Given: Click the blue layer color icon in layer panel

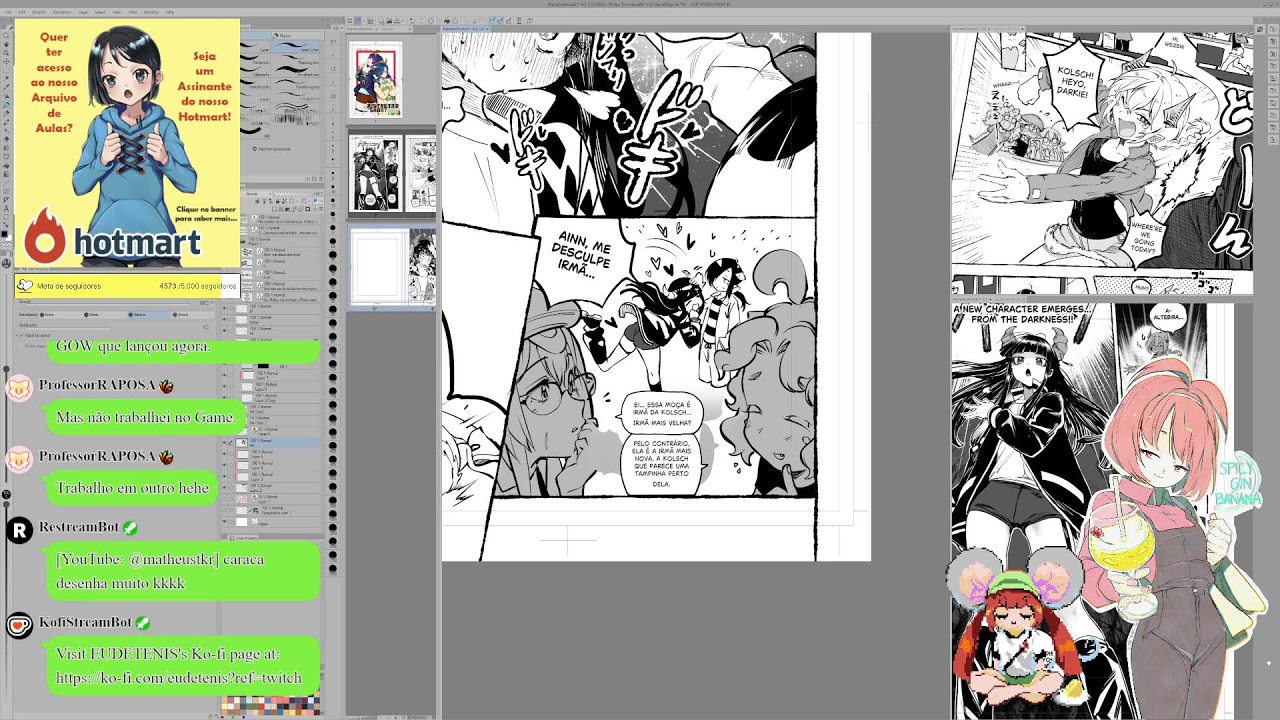Looking at the screenshot, I should coord(316,201).
